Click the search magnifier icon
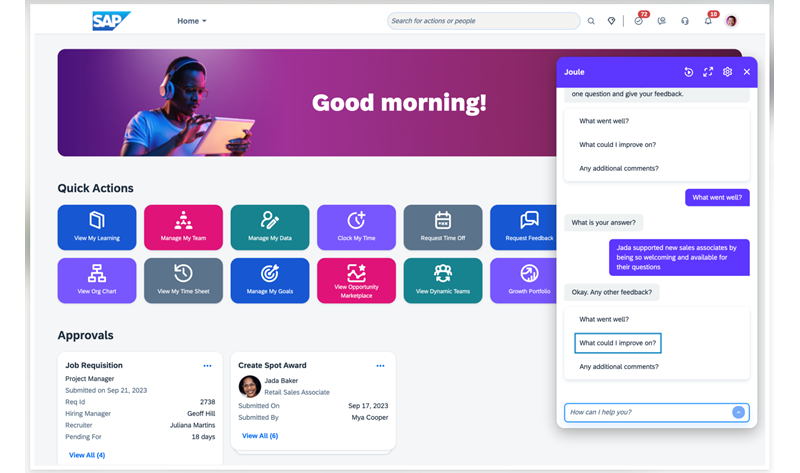The height and width of the screenshot is (473, 800). pyautogui.click(x=591, y=21)
